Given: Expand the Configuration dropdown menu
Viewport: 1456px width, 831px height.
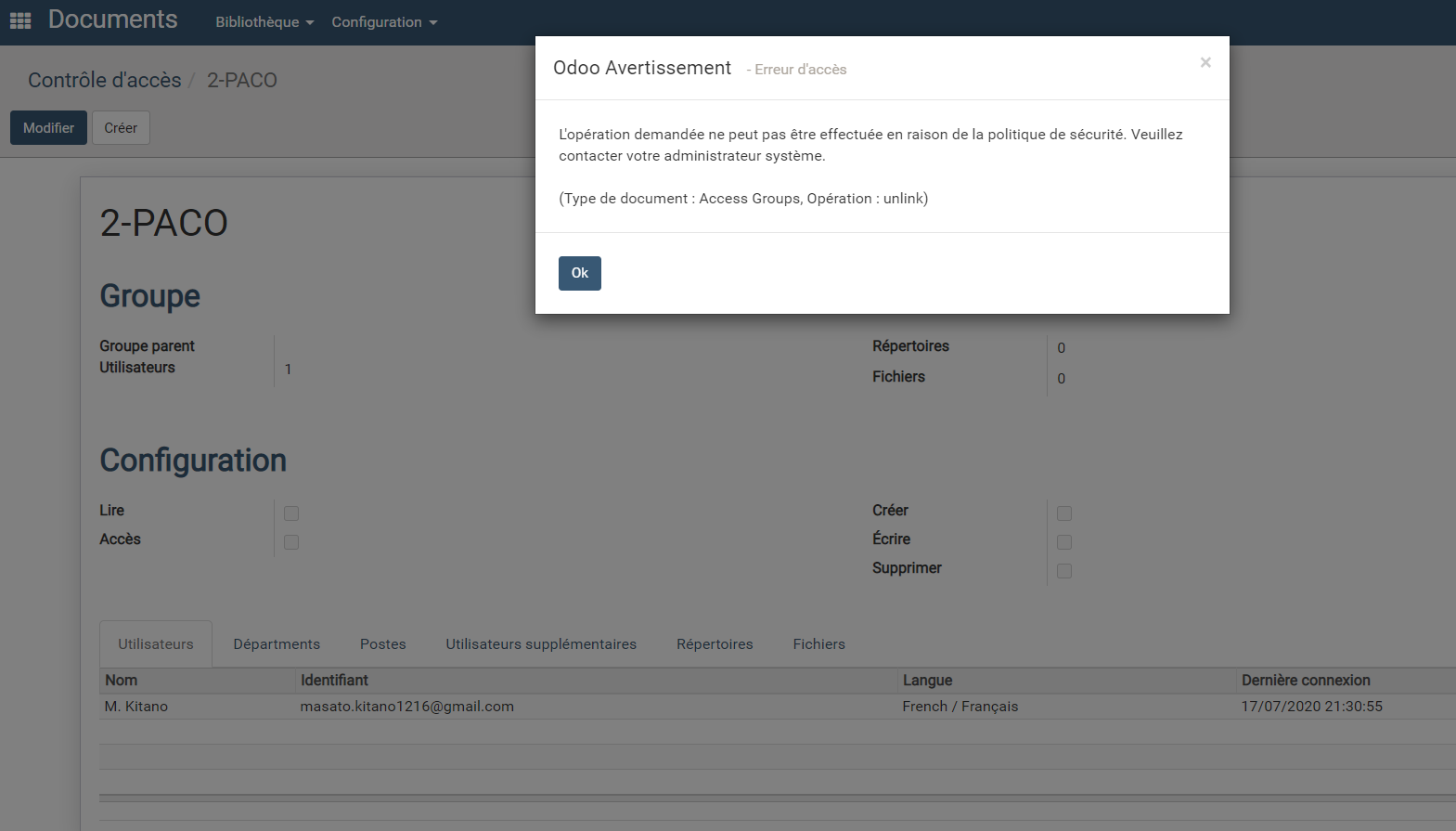Looking at the screenshot, I should point(383,22).
